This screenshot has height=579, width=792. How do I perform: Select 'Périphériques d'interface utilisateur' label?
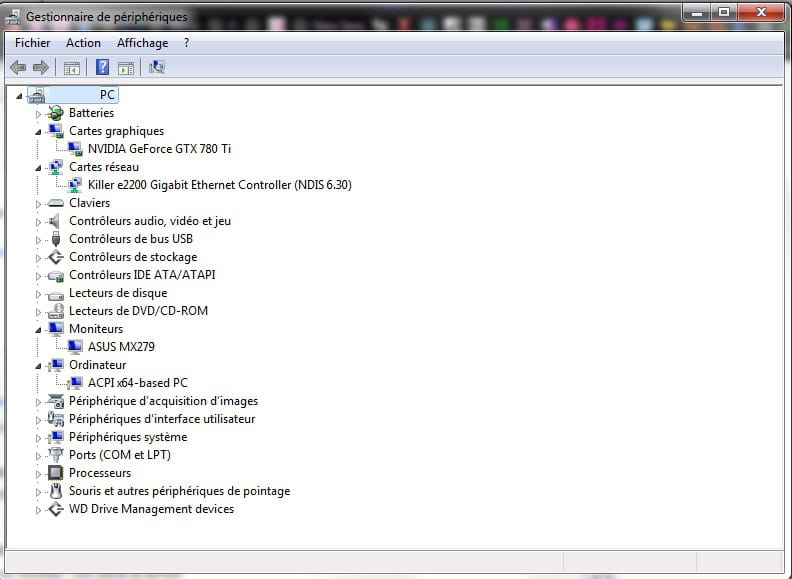(162, 419)
